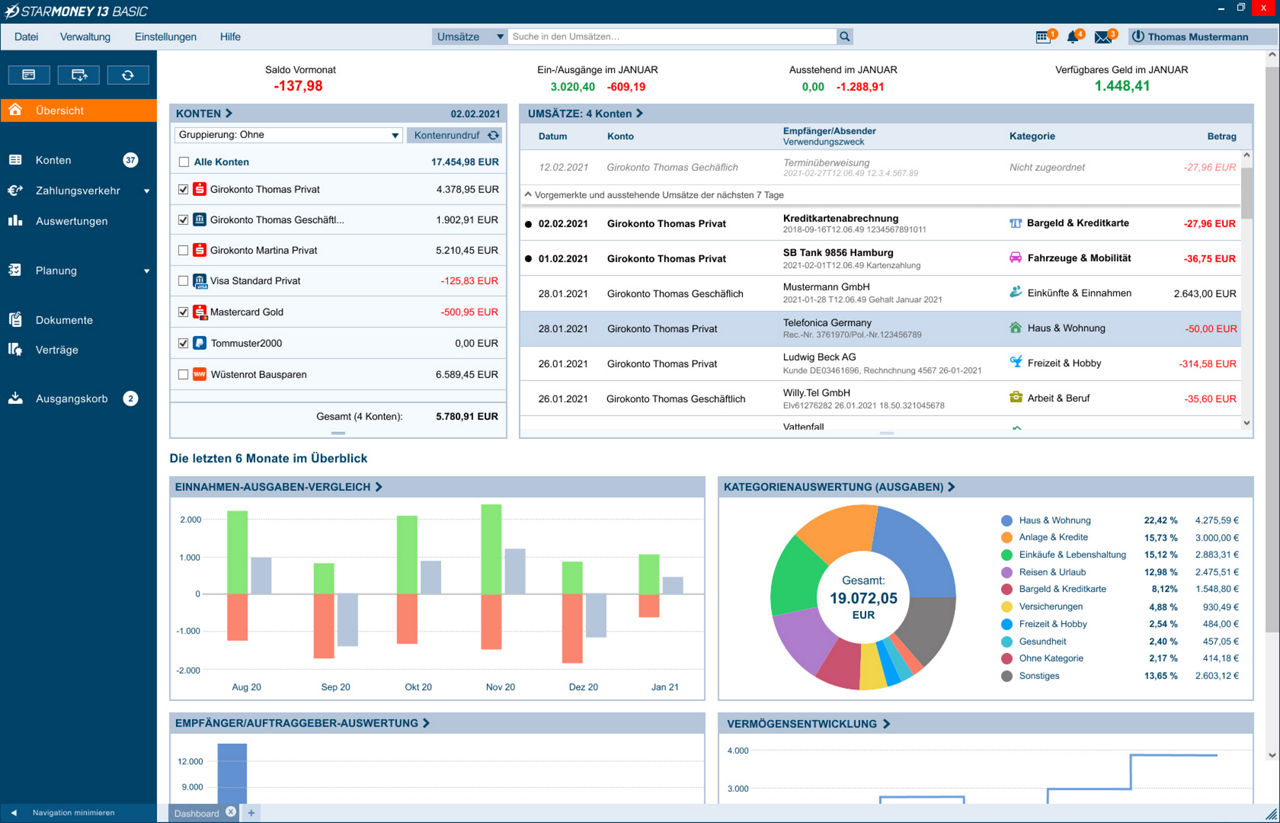Open the messages envelope icon
The height and width of the screenshot is (823, 1280).
[x=1103, y=37]
